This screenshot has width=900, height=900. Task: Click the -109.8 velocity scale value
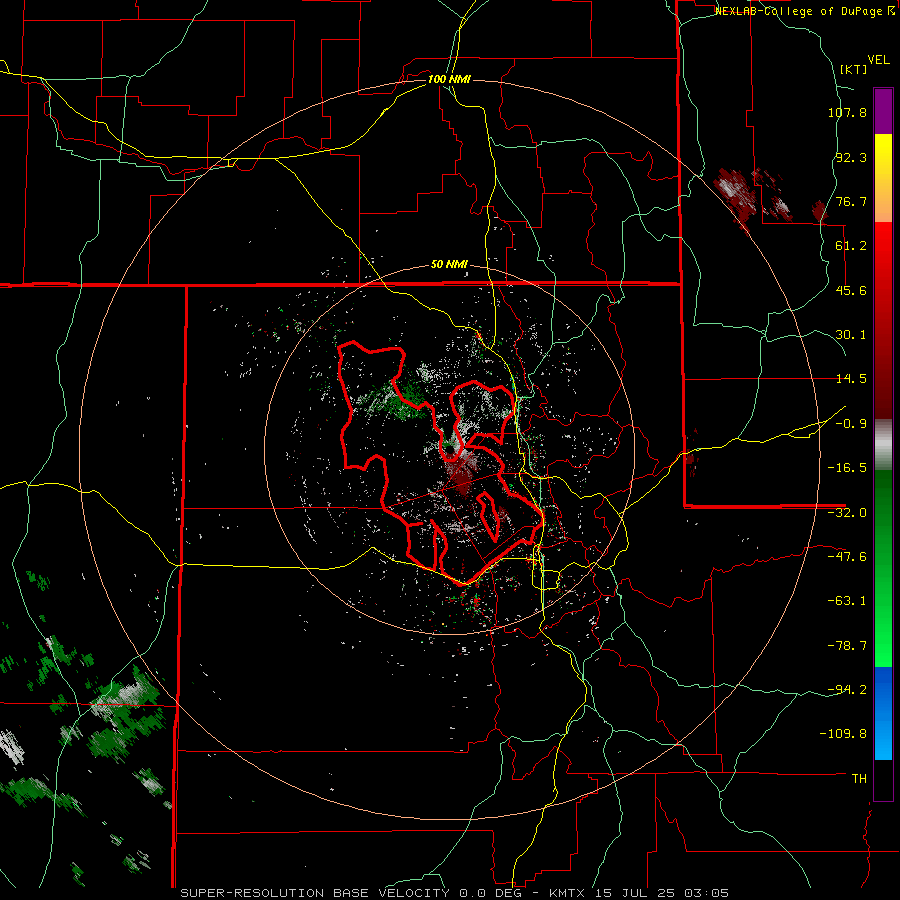[x=843, y=734]
